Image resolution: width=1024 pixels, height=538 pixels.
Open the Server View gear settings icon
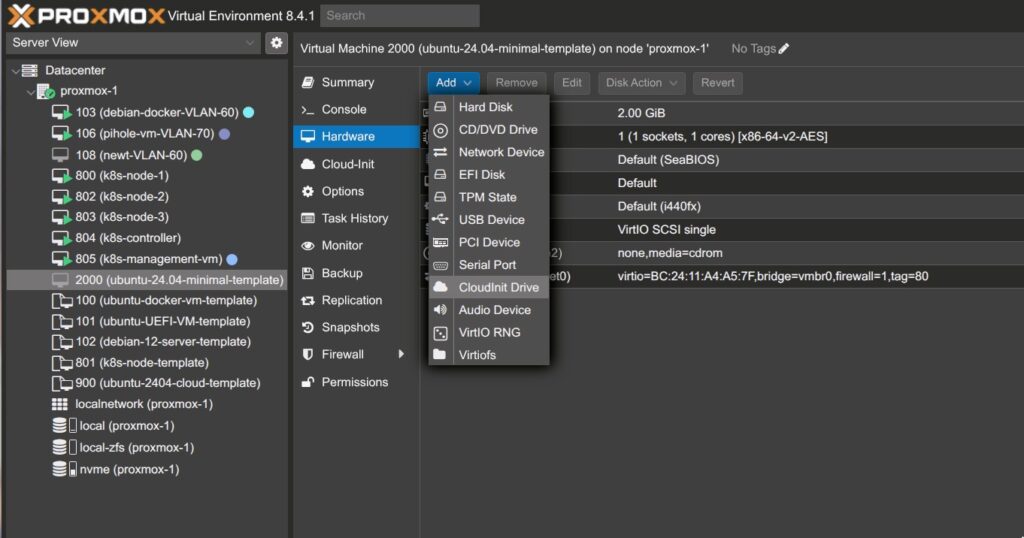pyautogui.click(x=276, y=43)
